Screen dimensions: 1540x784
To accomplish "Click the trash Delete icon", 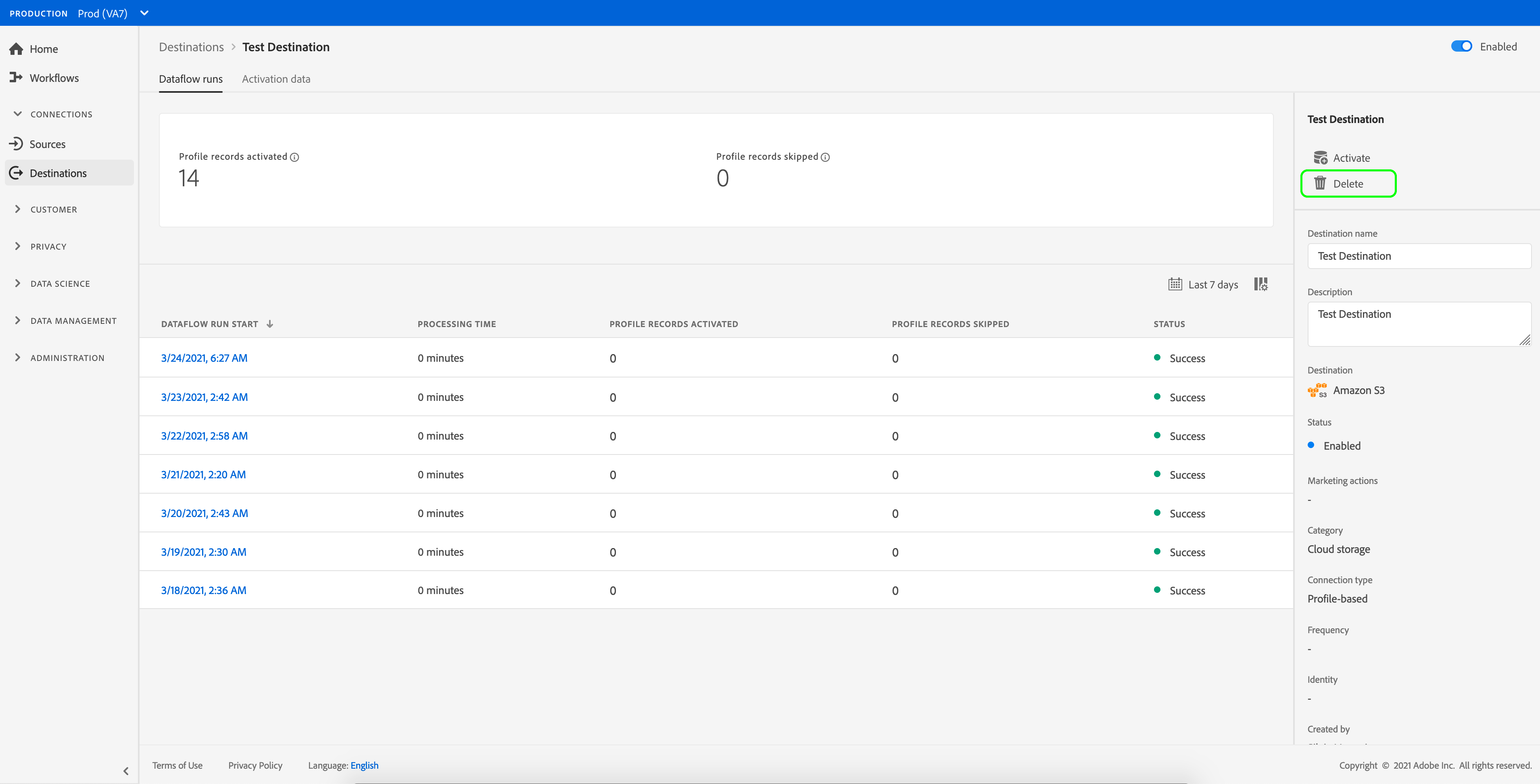I will pos(1320,183).
